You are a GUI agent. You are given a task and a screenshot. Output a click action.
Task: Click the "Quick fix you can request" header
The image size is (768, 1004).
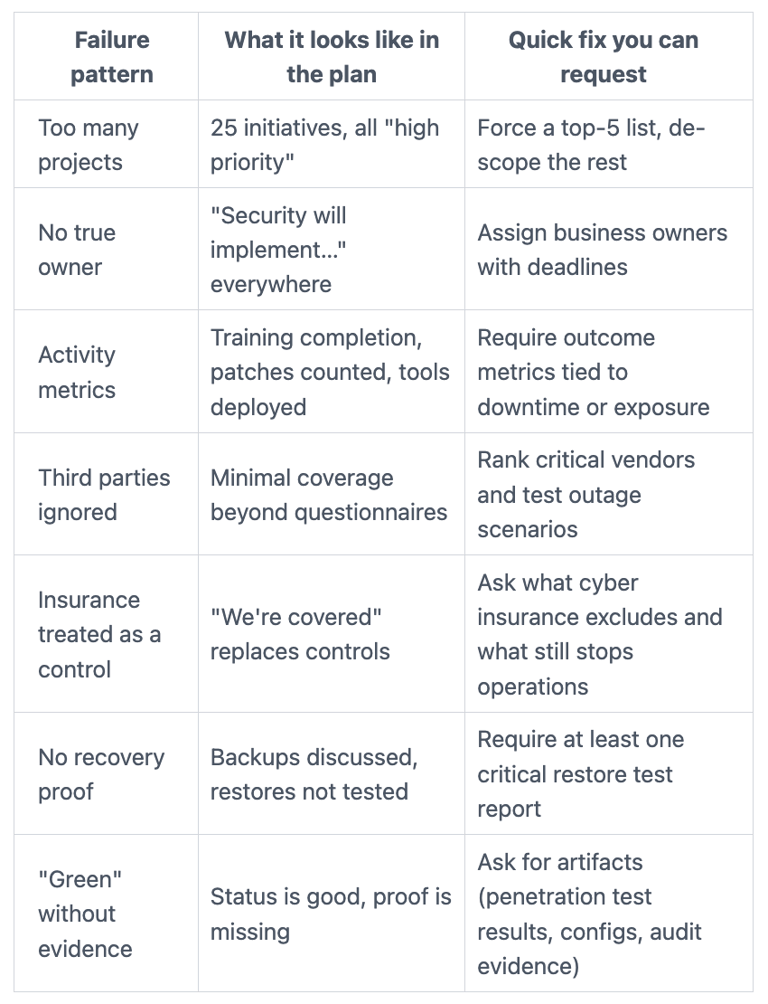pos(603,57)
